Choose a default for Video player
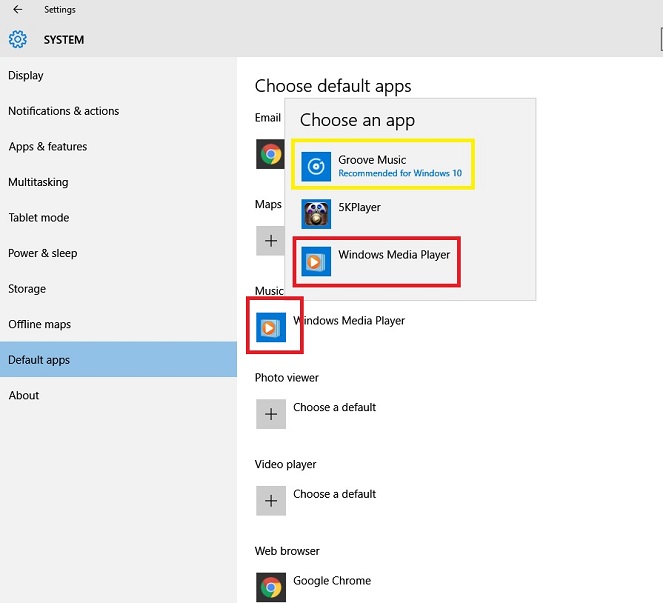This screenshot has width=663, height=603. 334,494
